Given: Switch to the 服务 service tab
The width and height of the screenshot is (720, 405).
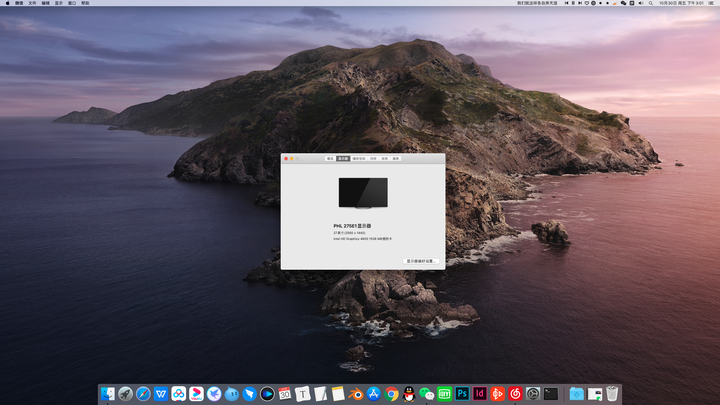Looking at the screenshot, I should pos(396,158).
